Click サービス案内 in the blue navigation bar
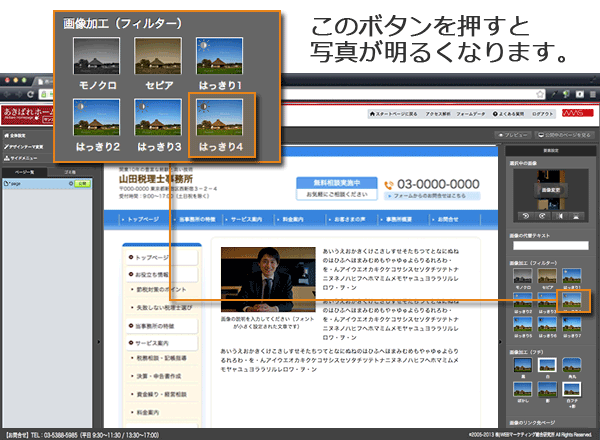600x440 pixels. click(245, 216)
